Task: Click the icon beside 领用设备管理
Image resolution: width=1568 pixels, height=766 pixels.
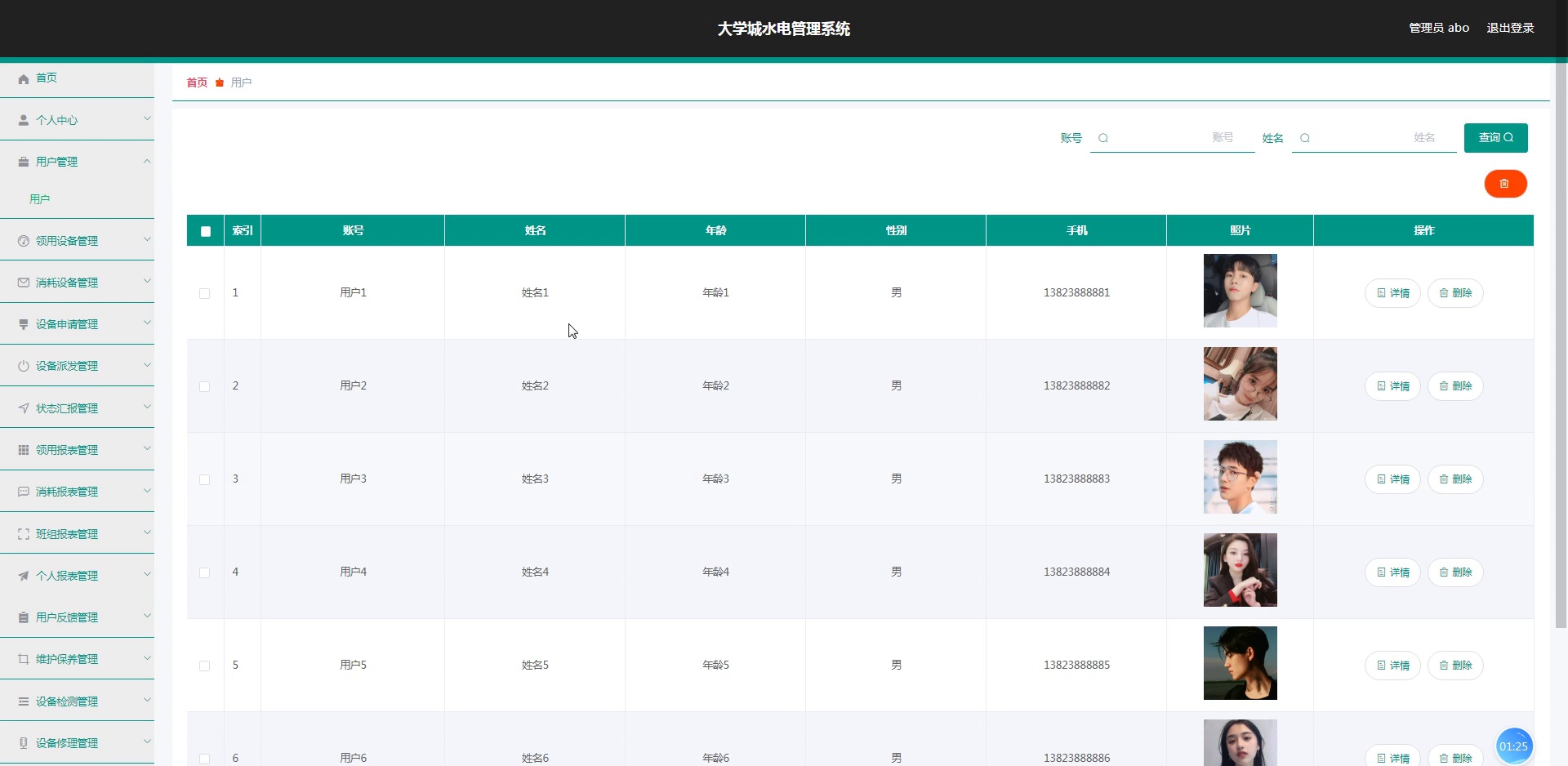Action: tap(24, 241)
